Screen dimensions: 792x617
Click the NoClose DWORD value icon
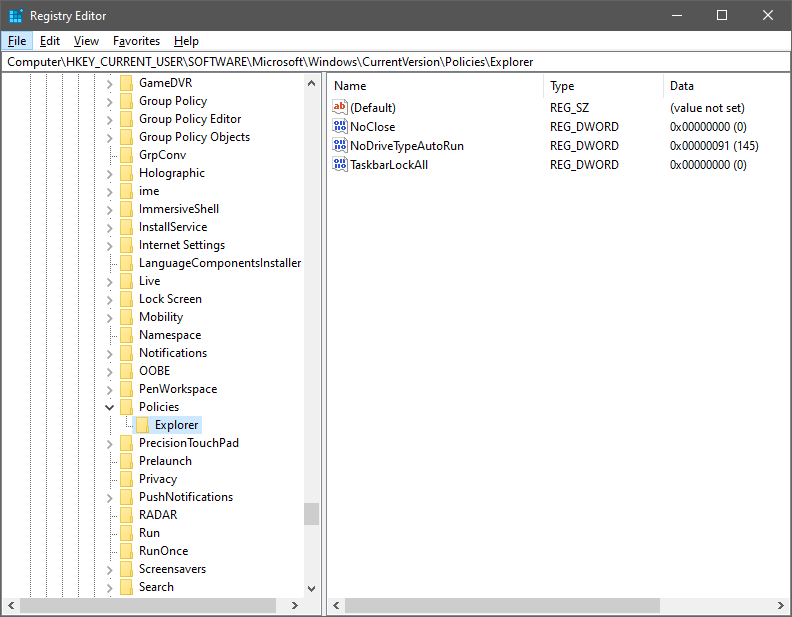point(340,127)
